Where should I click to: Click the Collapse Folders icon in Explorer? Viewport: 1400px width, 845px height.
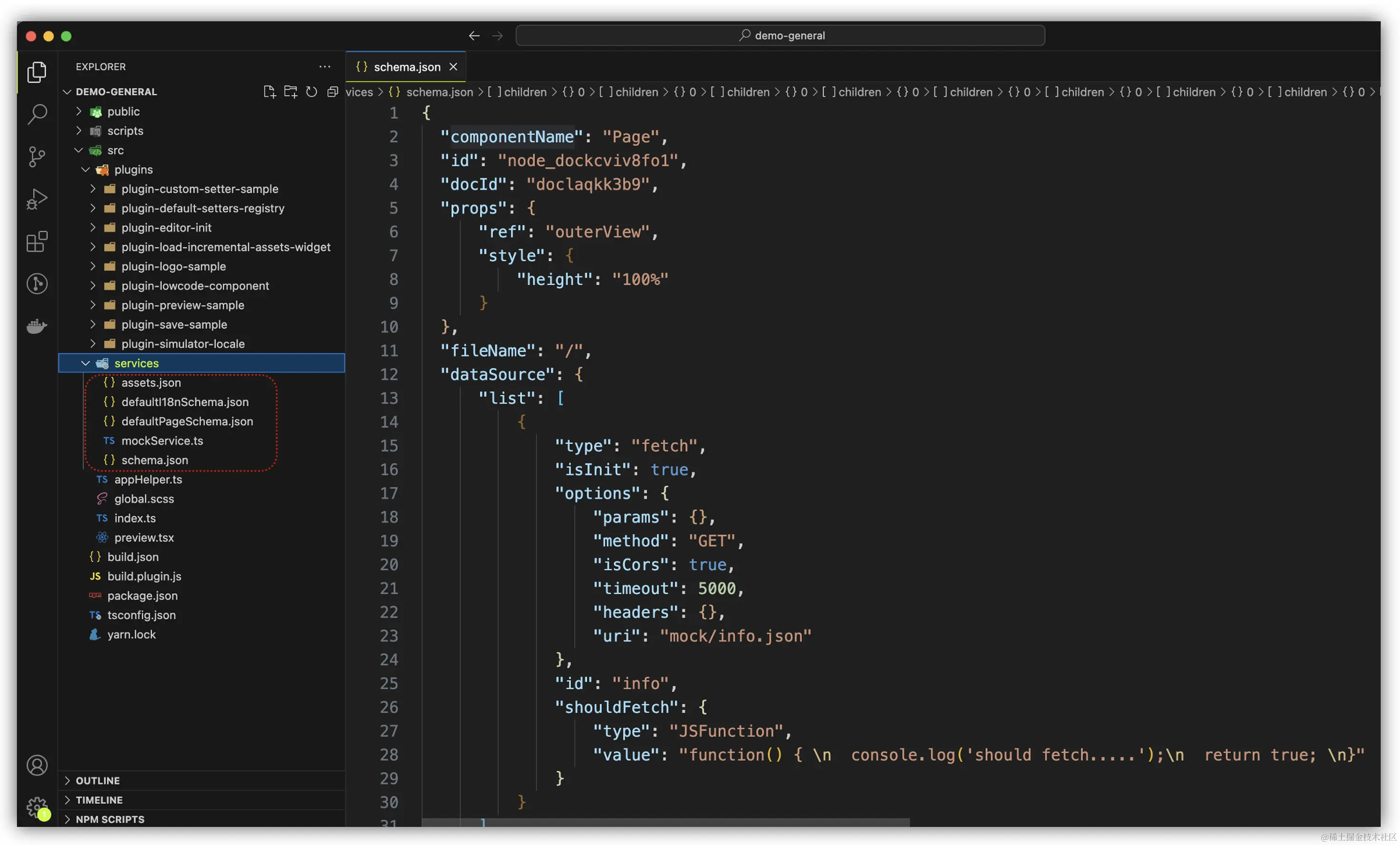click(332, 91)
